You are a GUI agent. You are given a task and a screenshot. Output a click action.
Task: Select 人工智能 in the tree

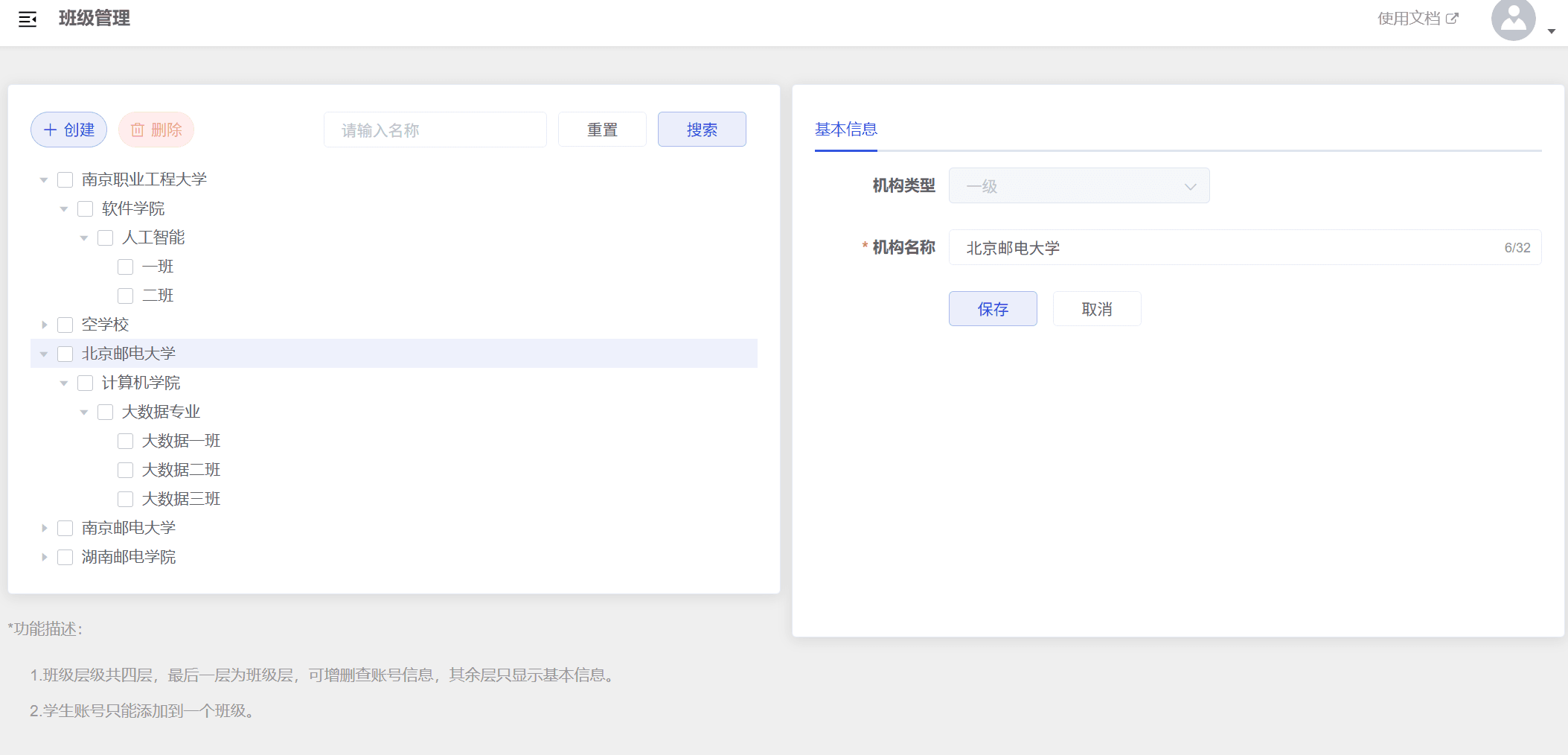pos(153,238)
